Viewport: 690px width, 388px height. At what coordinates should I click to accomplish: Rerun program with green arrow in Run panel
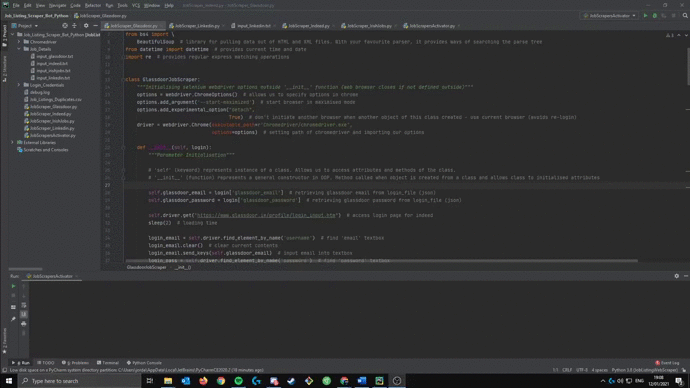click(13, 286)
